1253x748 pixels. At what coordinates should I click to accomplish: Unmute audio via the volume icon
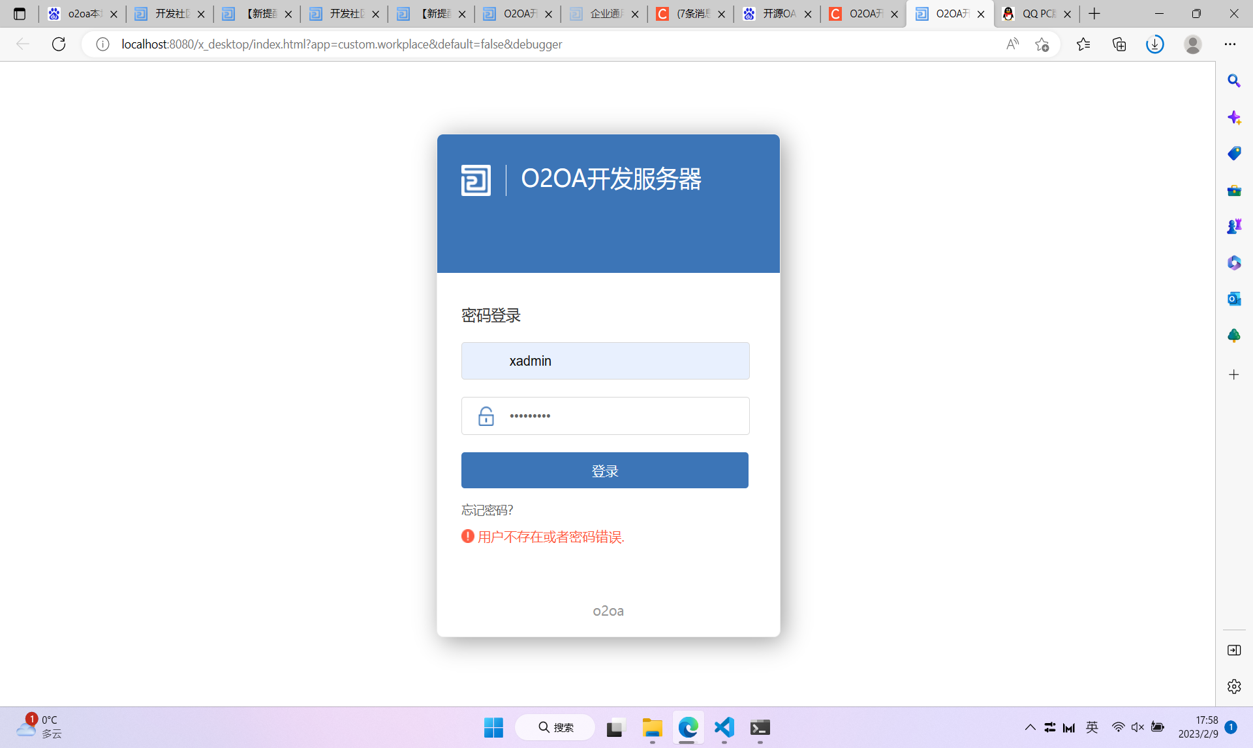pos(1137,727)
